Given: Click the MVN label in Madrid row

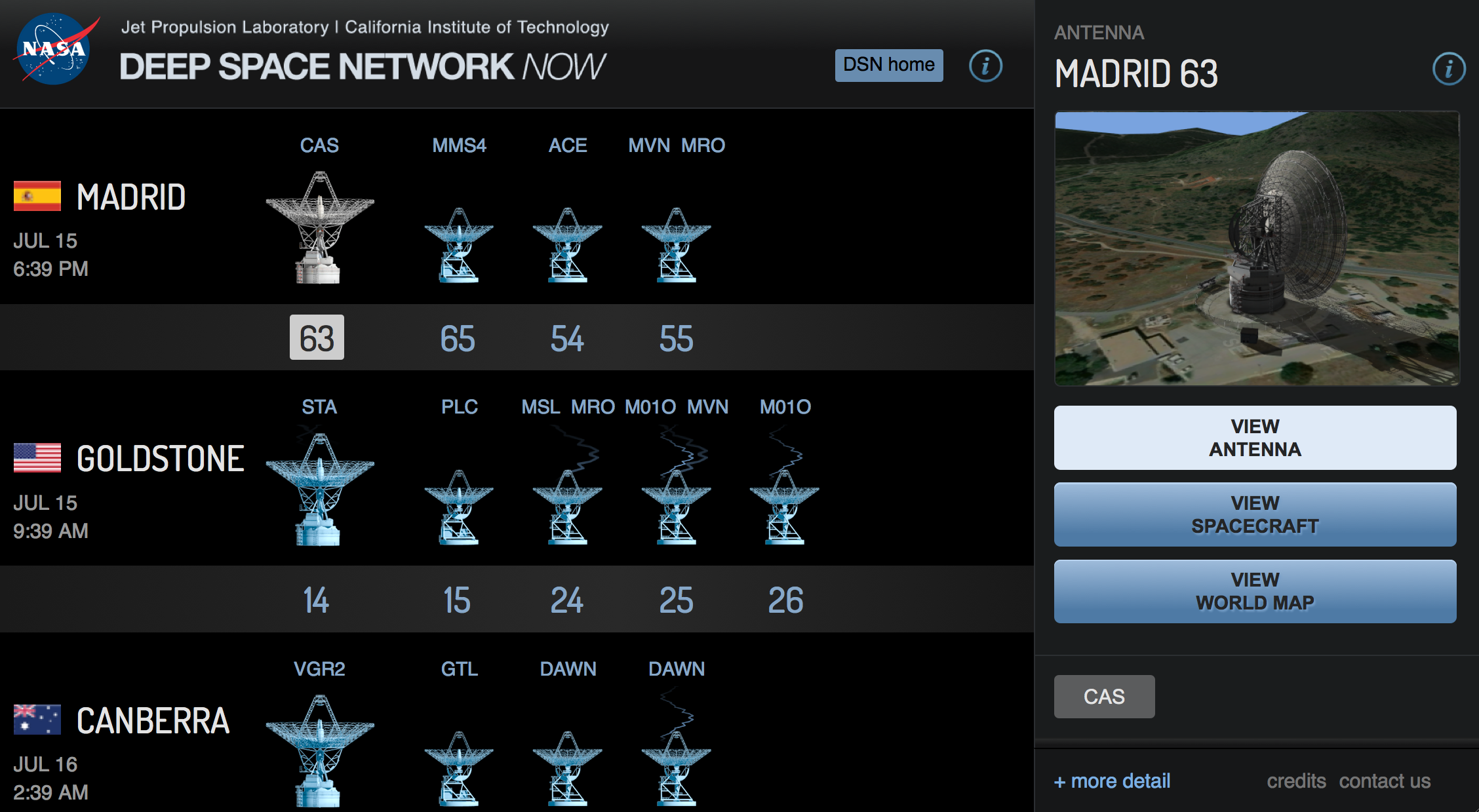Looking at the screenshot, I should pyautogui.click(x=649, y=145).
